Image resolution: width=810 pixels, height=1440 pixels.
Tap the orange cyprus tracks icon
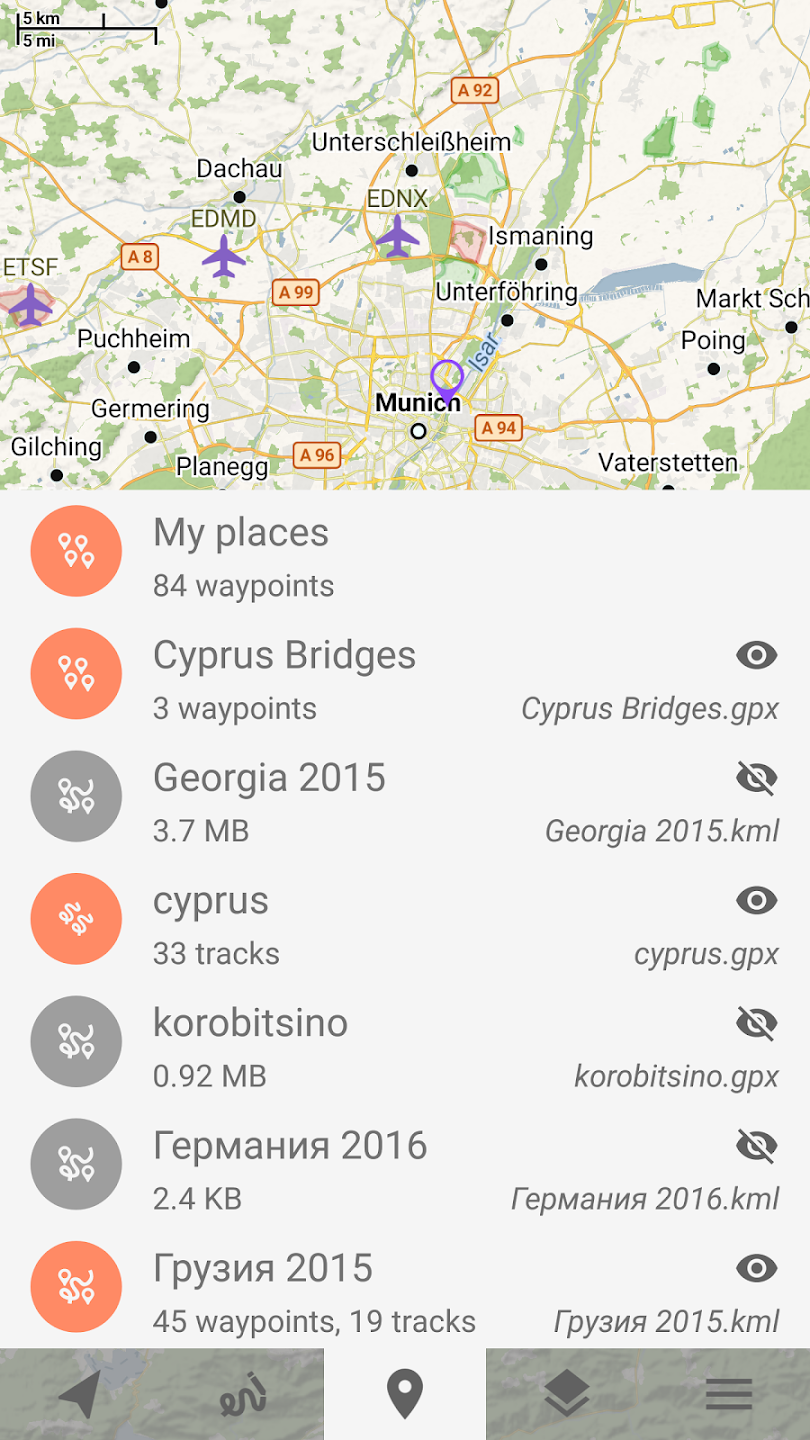point(76,919)
